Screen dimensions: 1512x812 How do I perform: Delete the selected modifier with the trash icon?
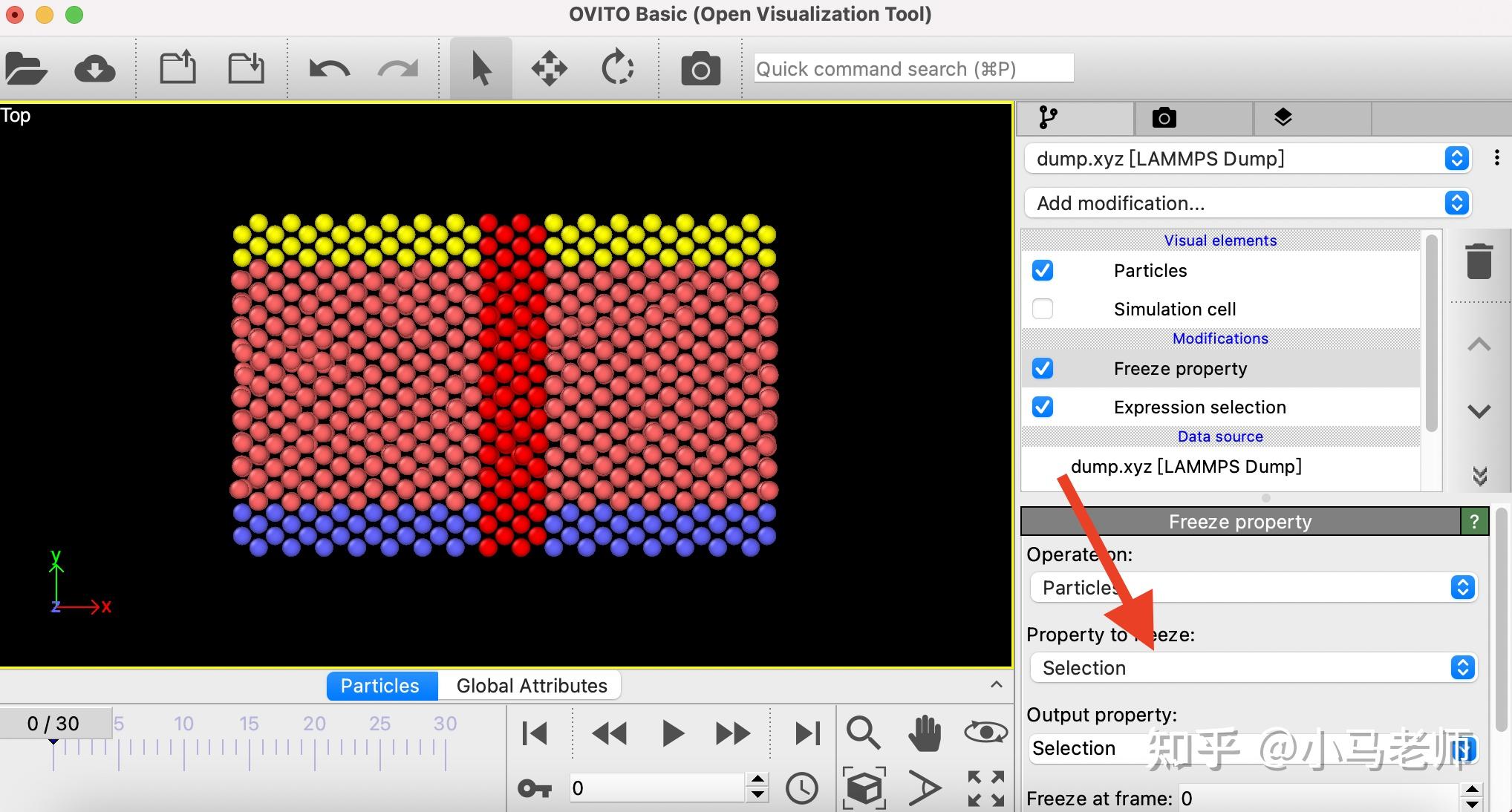[x=1479, y=261]
